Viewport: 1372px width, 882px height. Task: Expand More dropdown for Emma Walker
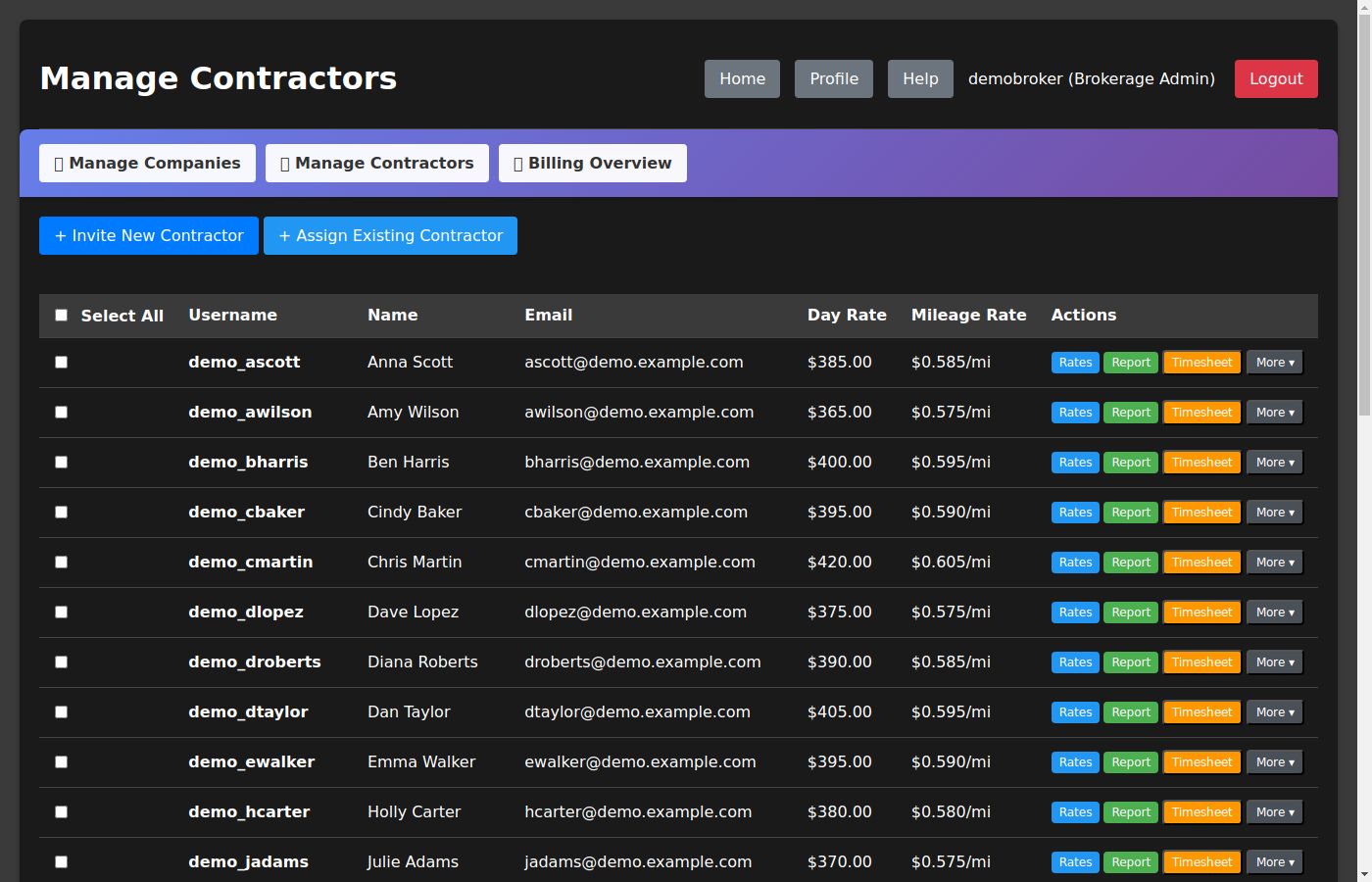click(1275, 762)
